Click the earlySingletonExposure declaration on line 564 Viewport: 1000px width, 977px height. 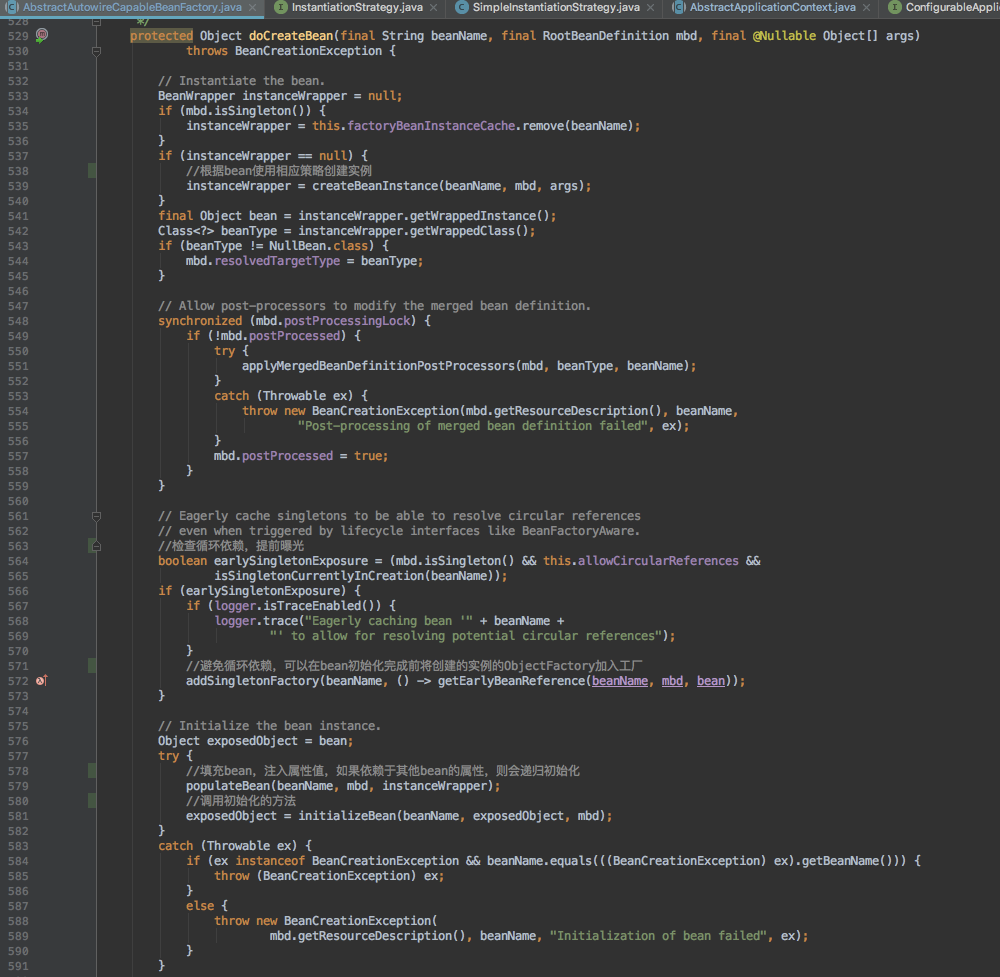(291, 561)
